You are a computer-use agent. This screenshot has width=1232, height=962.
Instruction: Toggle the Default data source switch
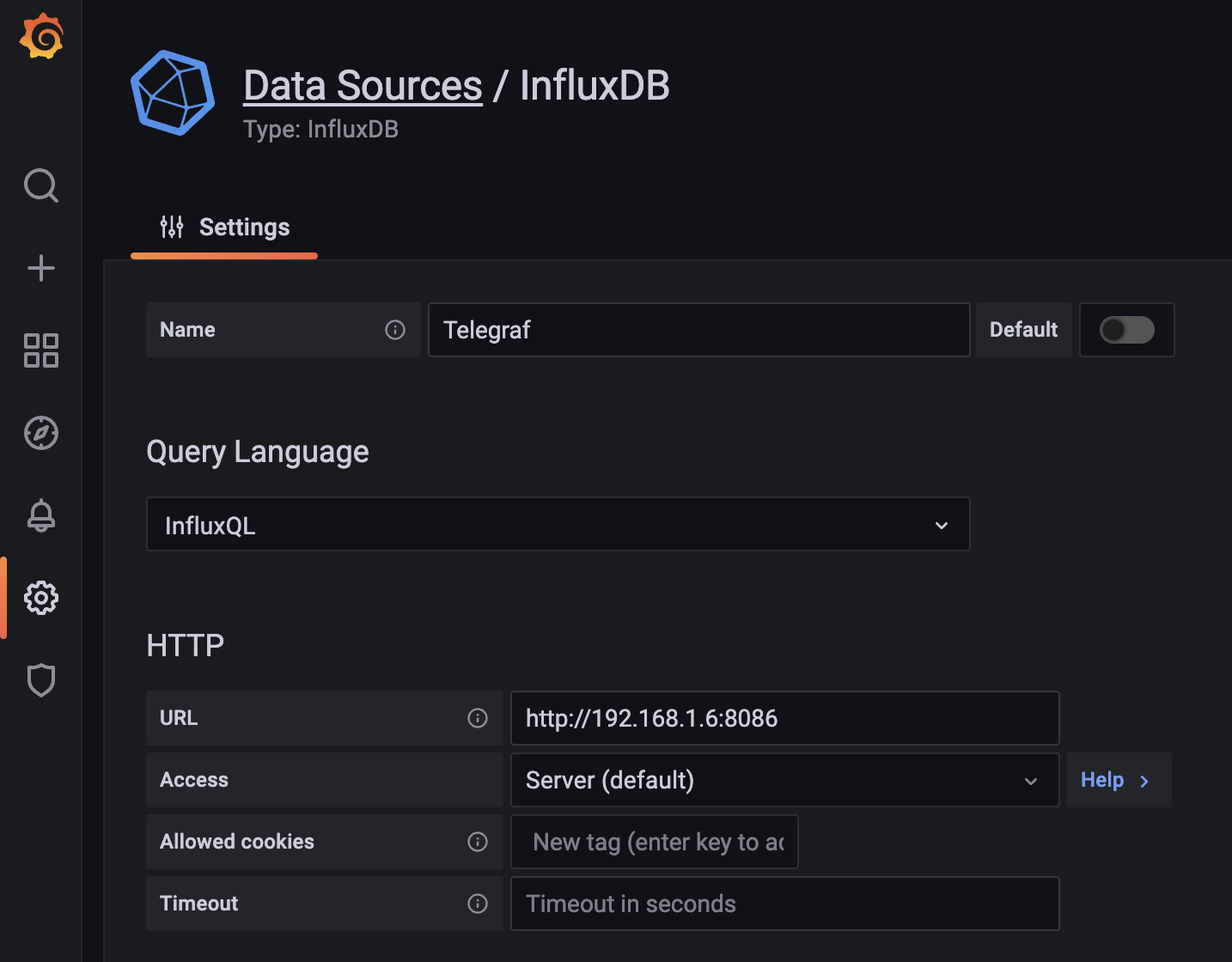point(1126,330)
